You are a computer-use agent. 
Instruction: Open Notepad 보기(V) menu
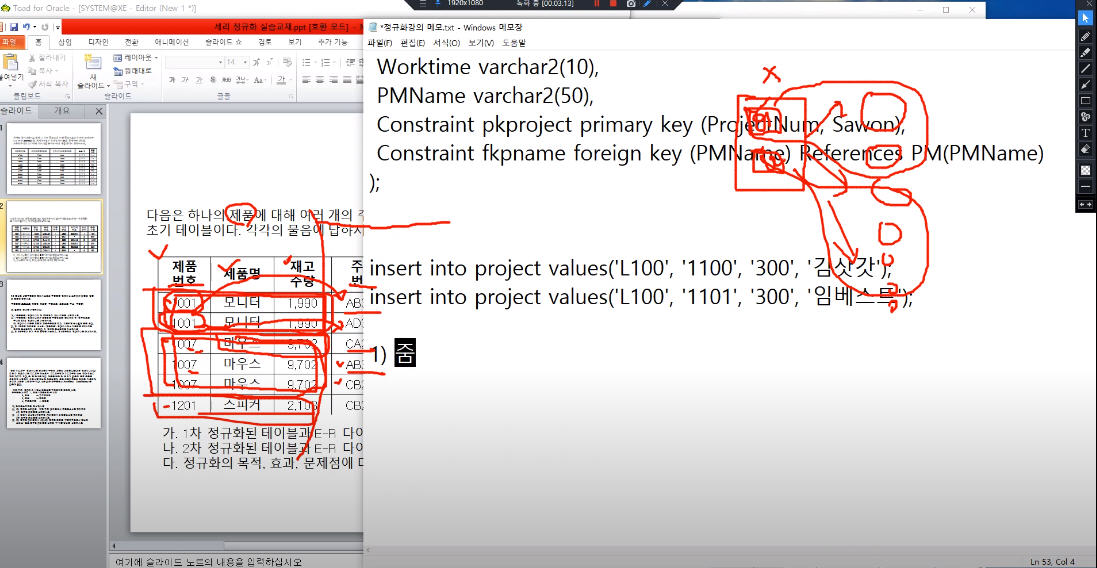click(481, 43)
